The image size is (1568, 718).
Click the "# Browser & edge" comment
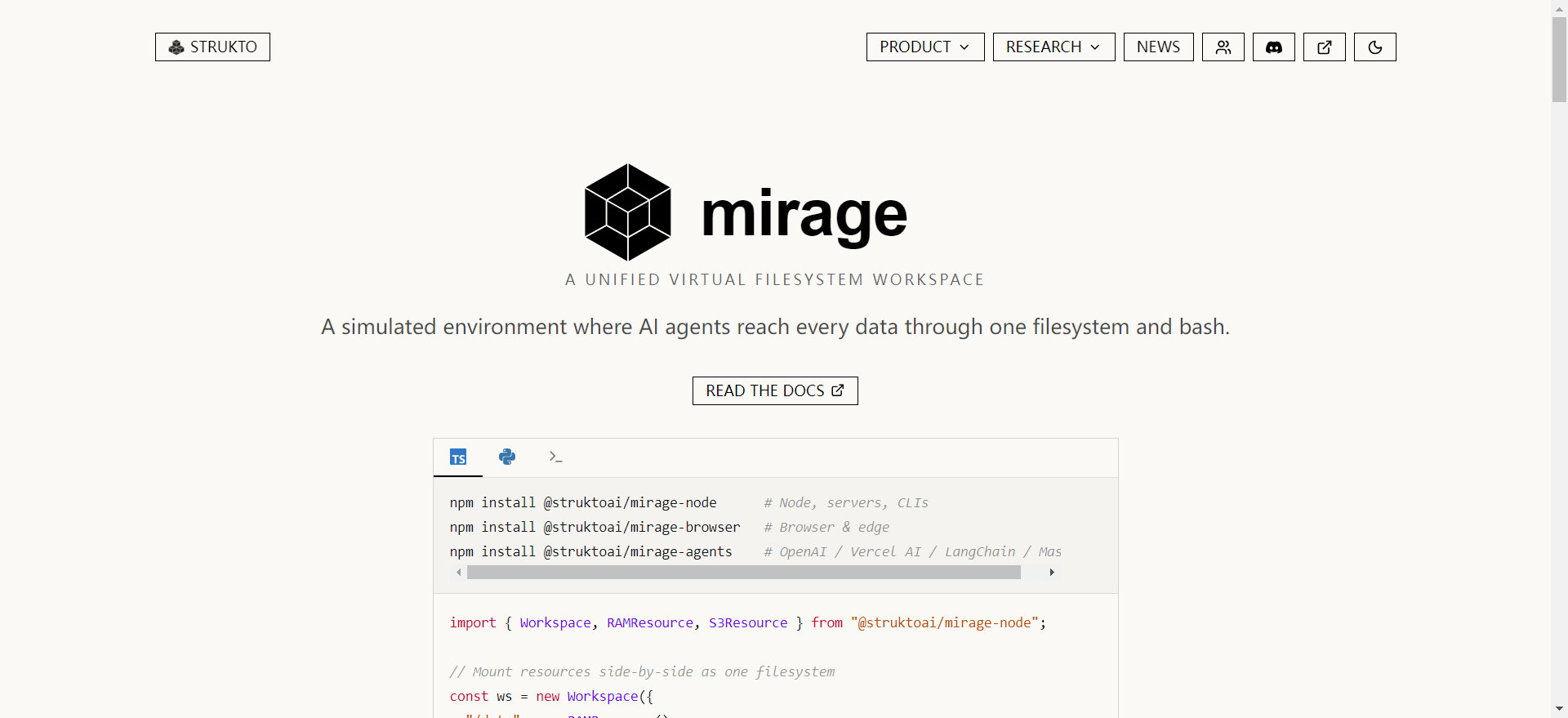pos(826,527)
